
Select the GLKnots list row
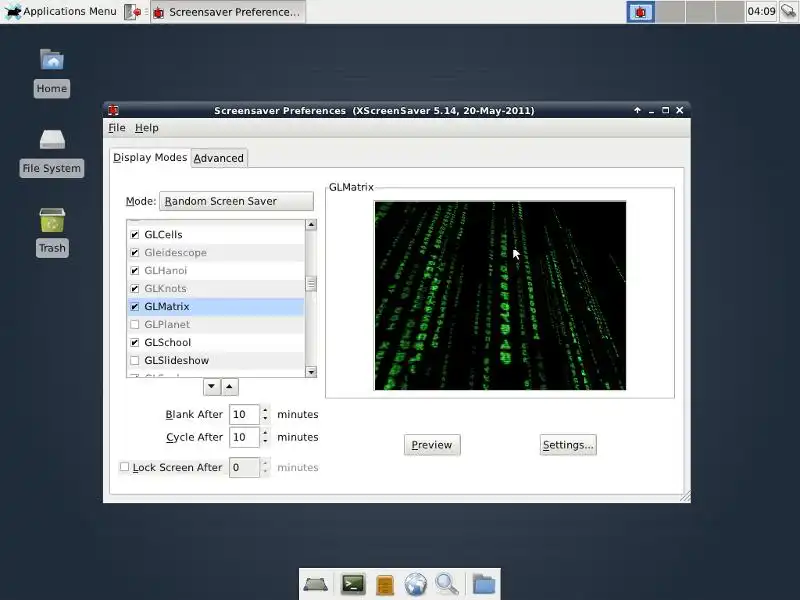[216, 288]
